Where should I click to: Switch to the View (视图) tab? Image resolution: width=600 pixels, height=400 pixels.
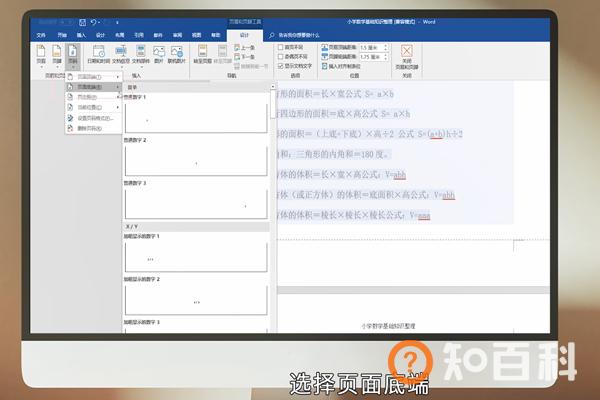[x=196, y=35]
